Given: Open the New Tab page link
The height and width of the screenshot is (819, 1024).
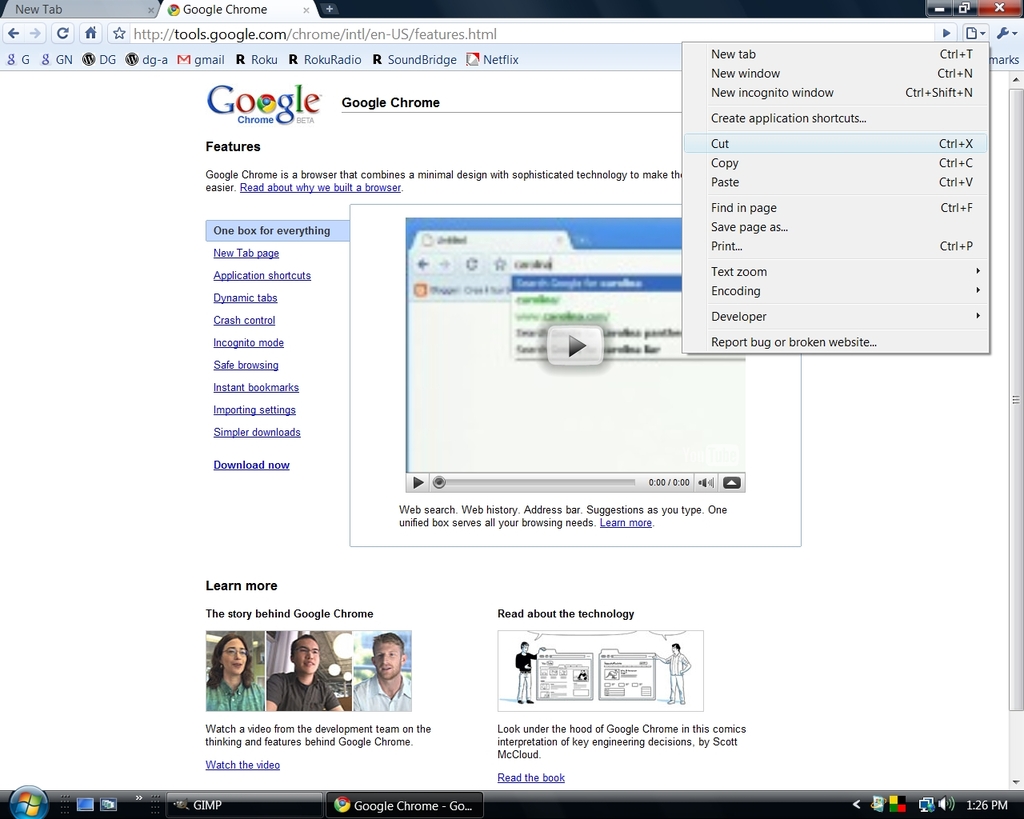Looking at the screenshot, I should (x=246, y=253).
